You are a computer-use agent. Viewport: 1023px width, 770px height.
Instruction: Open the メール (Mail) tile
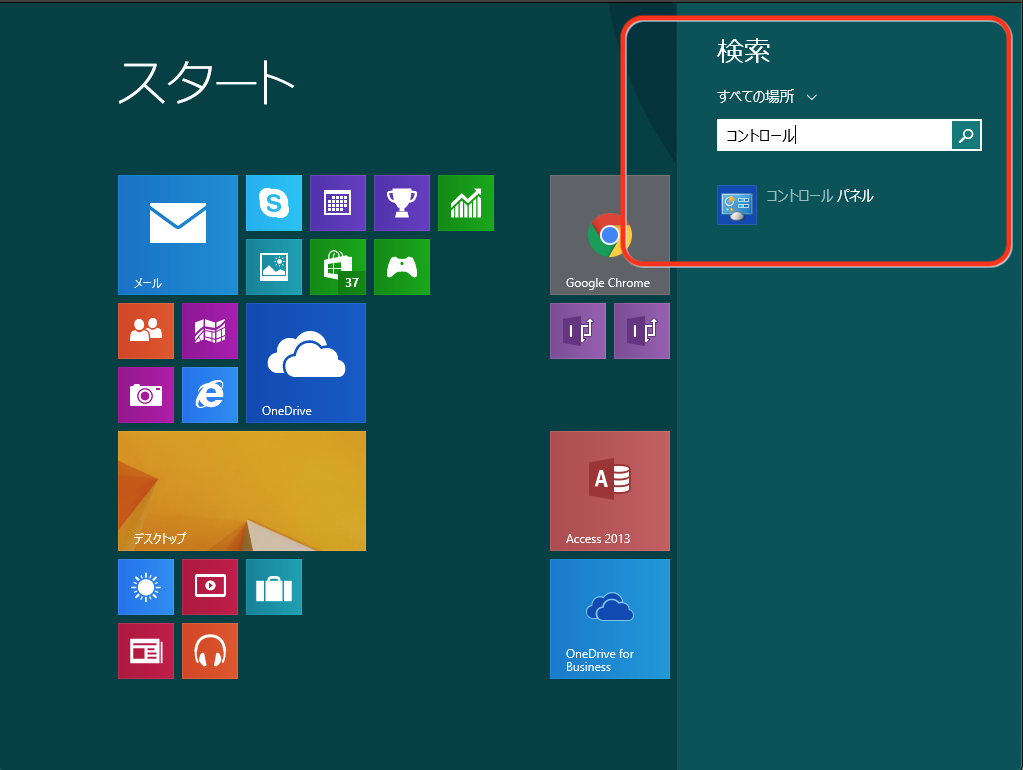(x=177, y=235)
